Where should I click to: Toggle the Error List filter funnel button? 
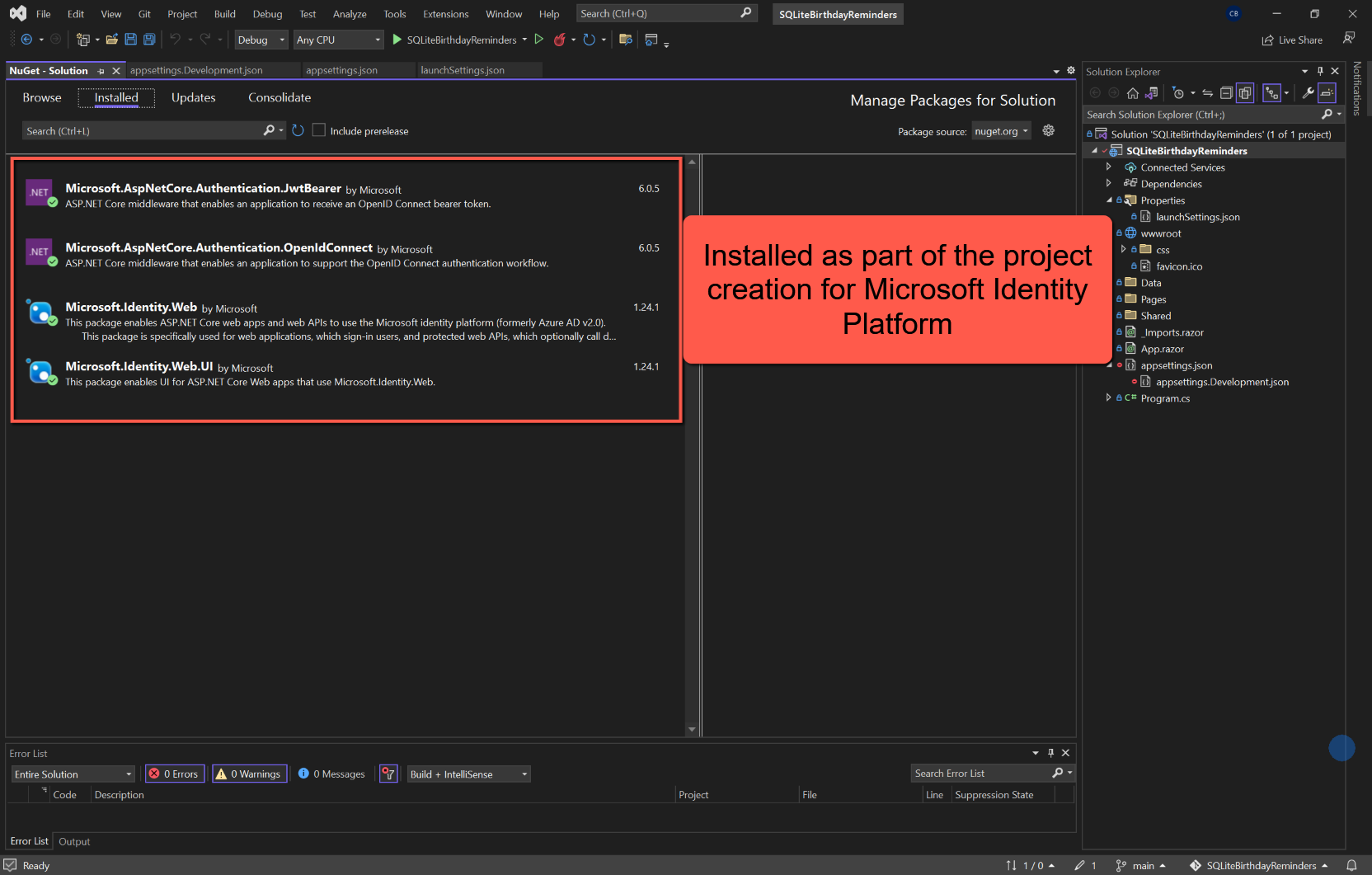388,774
